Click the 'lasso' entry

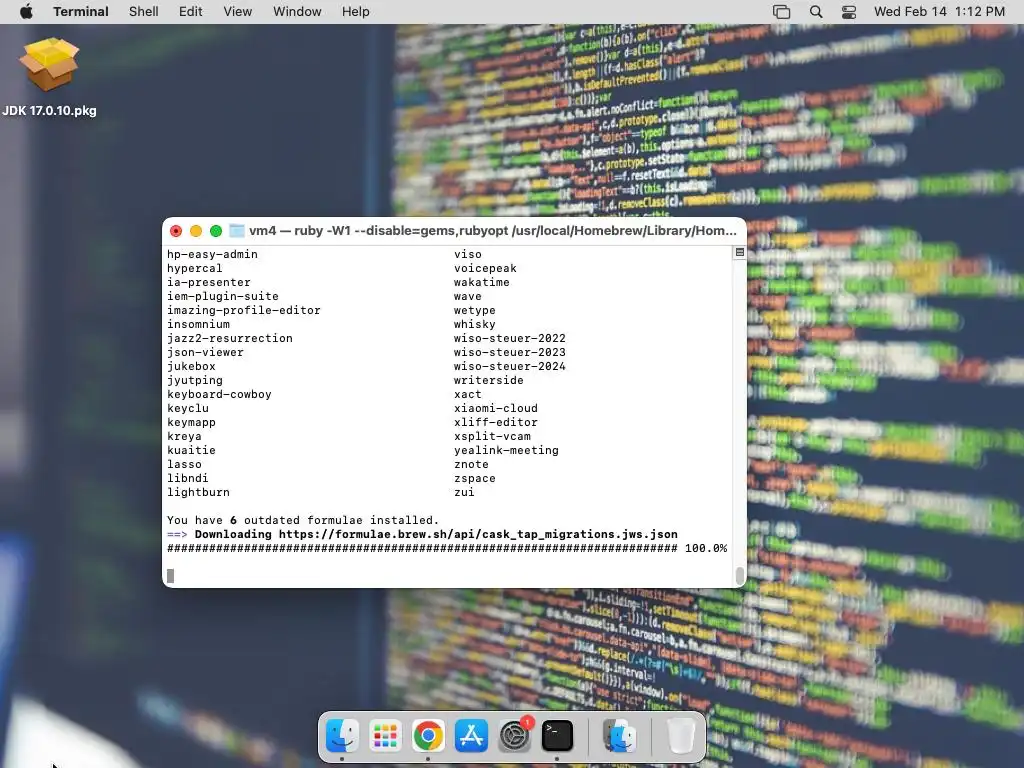(184, 464)
